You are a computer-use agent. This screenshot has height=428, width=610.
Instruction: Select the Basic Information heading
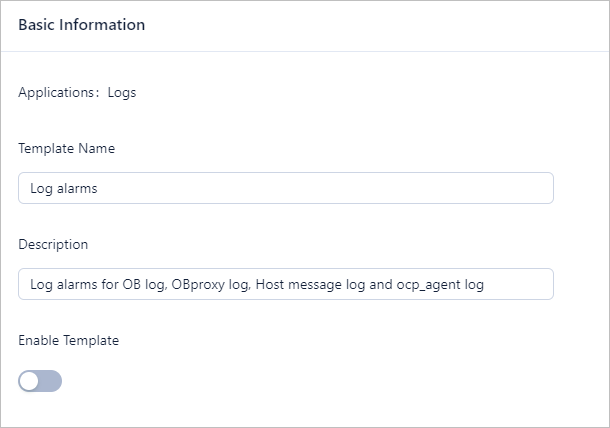click(x=81, y=24)
